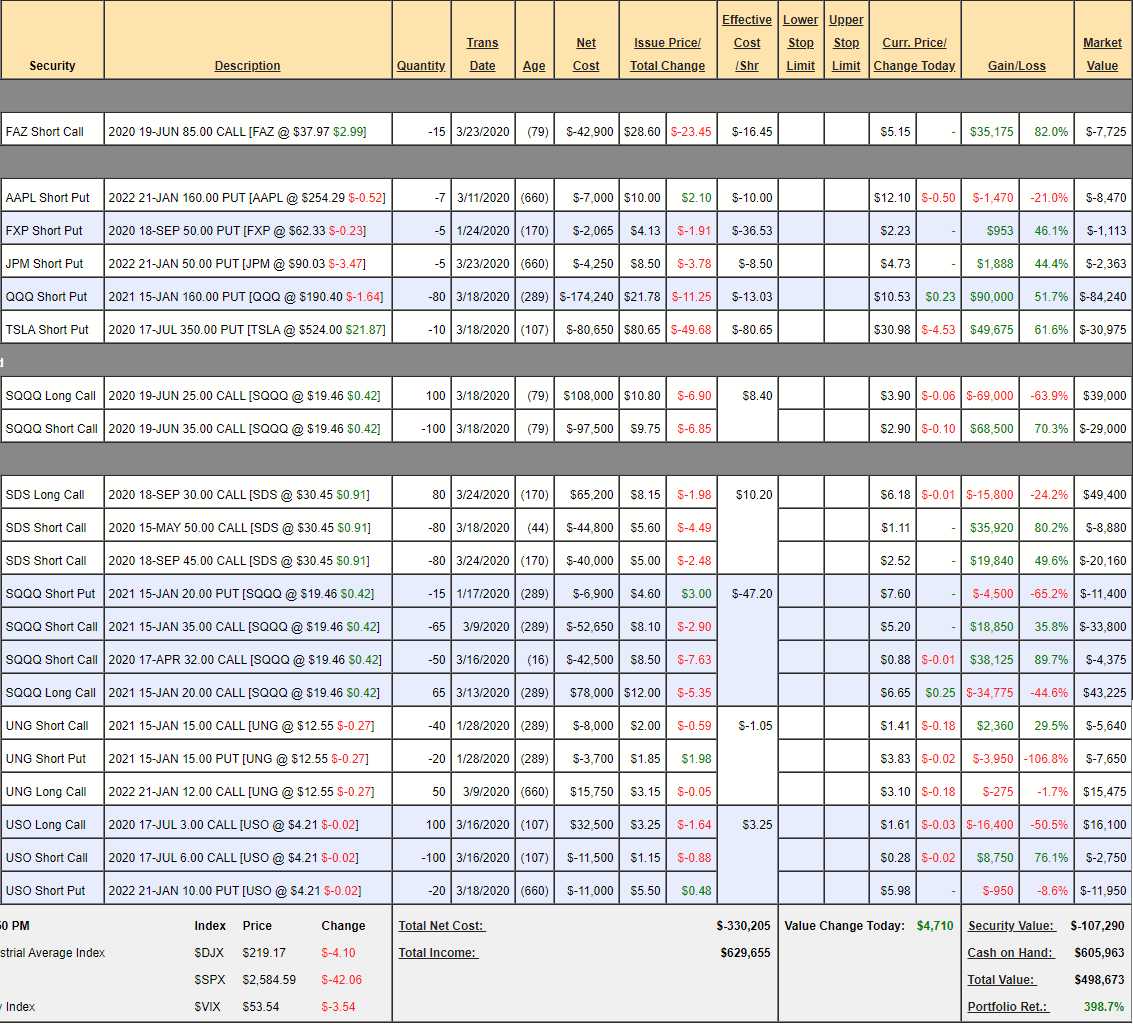This screenshot has height=1027, width=1133.
Task: Click the Lower Stop Limit cell for FAZ
Action: (x=800, y=132)
